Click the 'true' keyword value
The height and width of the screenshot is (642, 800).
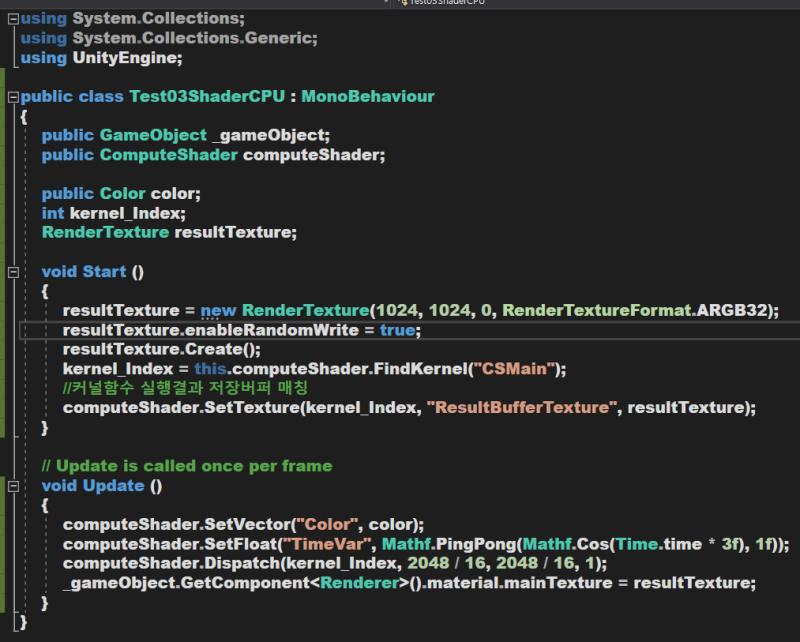[x=397, y=330]
